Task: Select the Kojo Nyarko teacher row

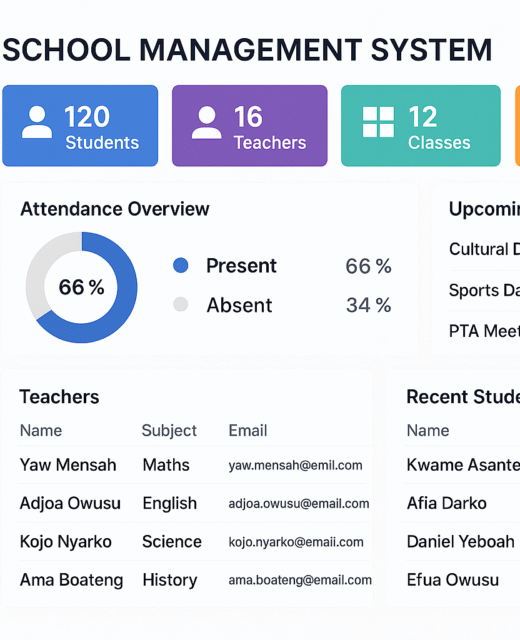Action: [194, 542]
